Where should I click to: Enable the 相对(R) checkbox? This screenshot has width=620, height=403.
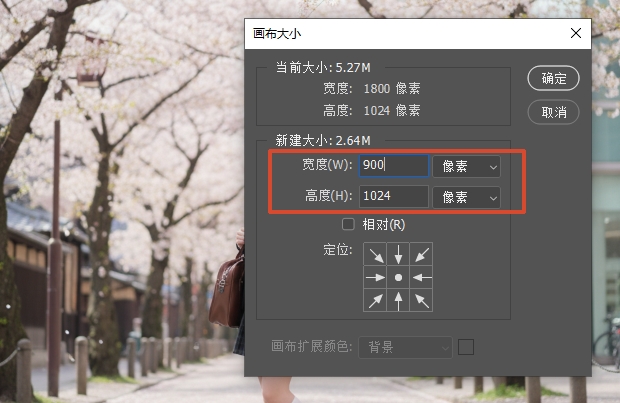click(x=348, y=224)
